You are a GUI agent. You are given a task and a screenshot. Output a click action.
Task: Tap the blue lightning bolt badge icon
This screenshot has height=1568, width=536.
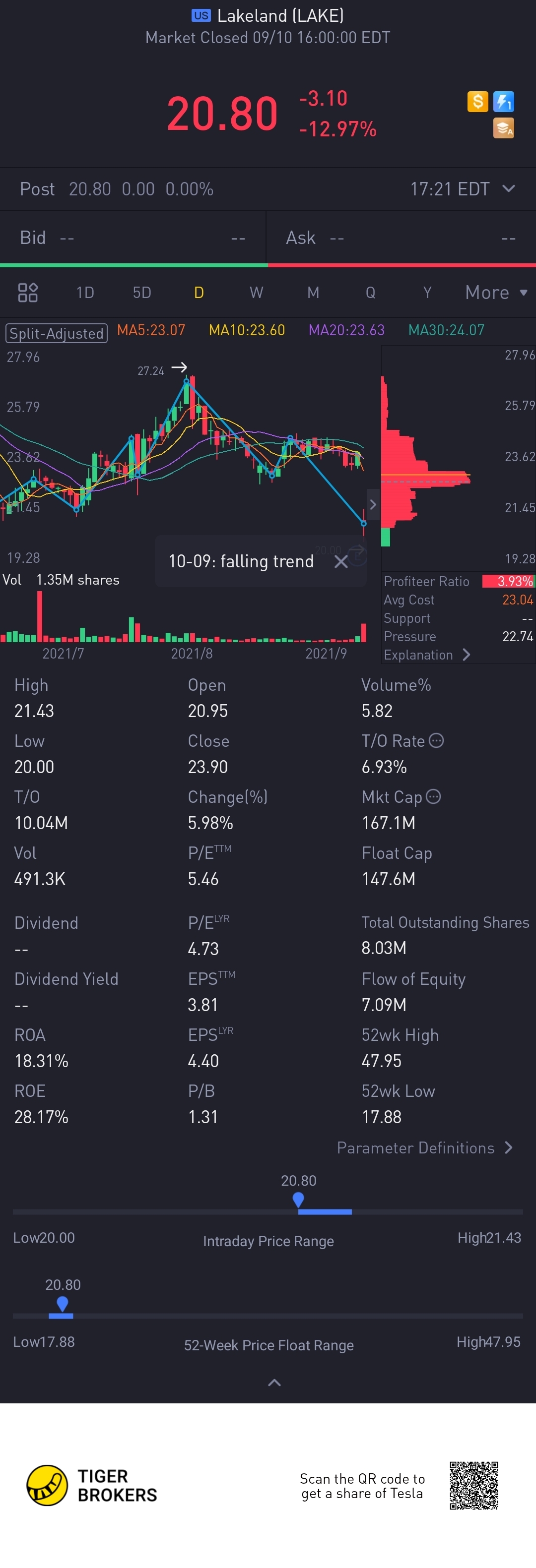(504, 102)
